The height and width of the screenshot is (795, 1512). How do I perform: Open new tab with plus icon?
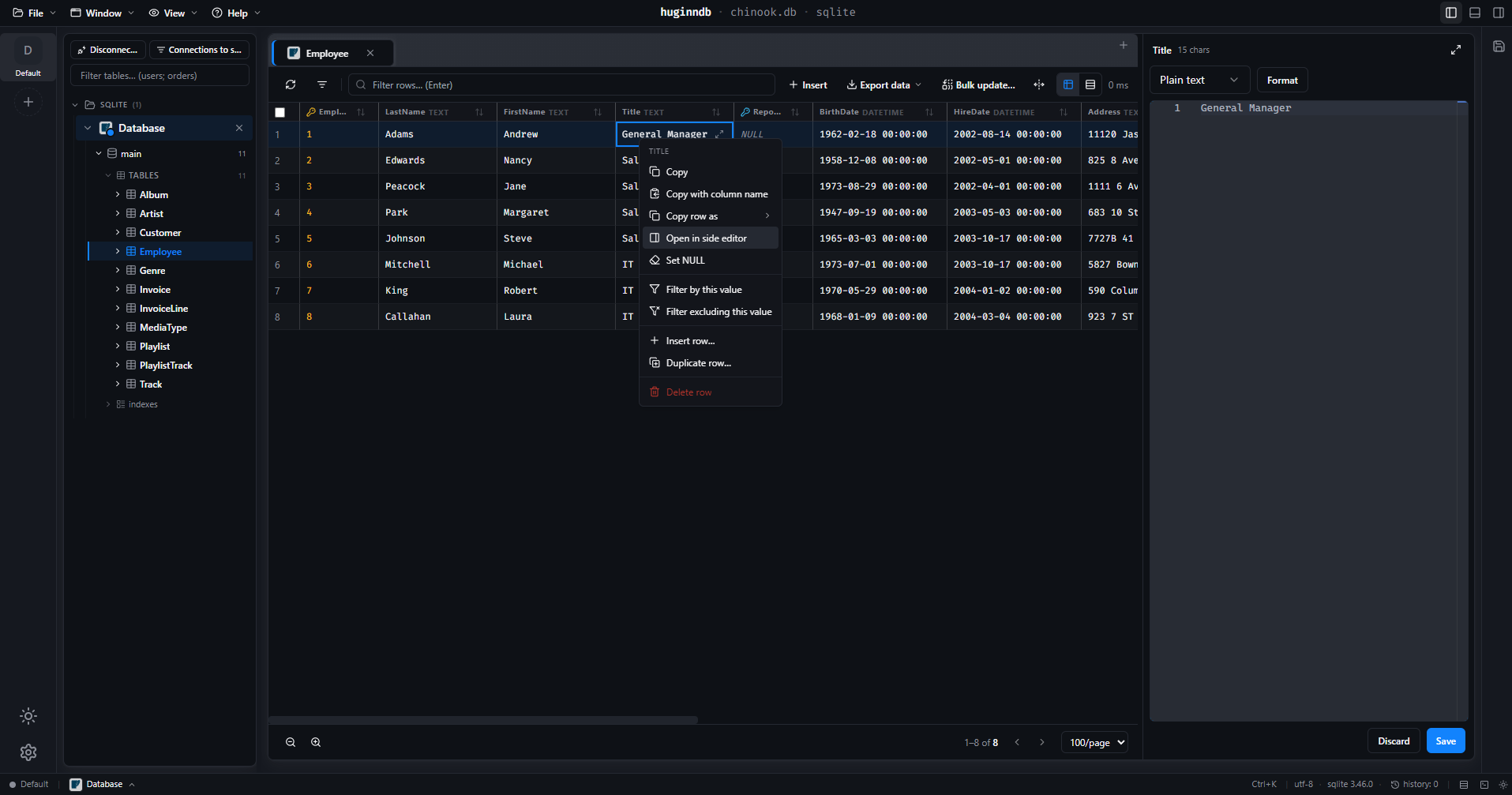tap(1124, 45)
